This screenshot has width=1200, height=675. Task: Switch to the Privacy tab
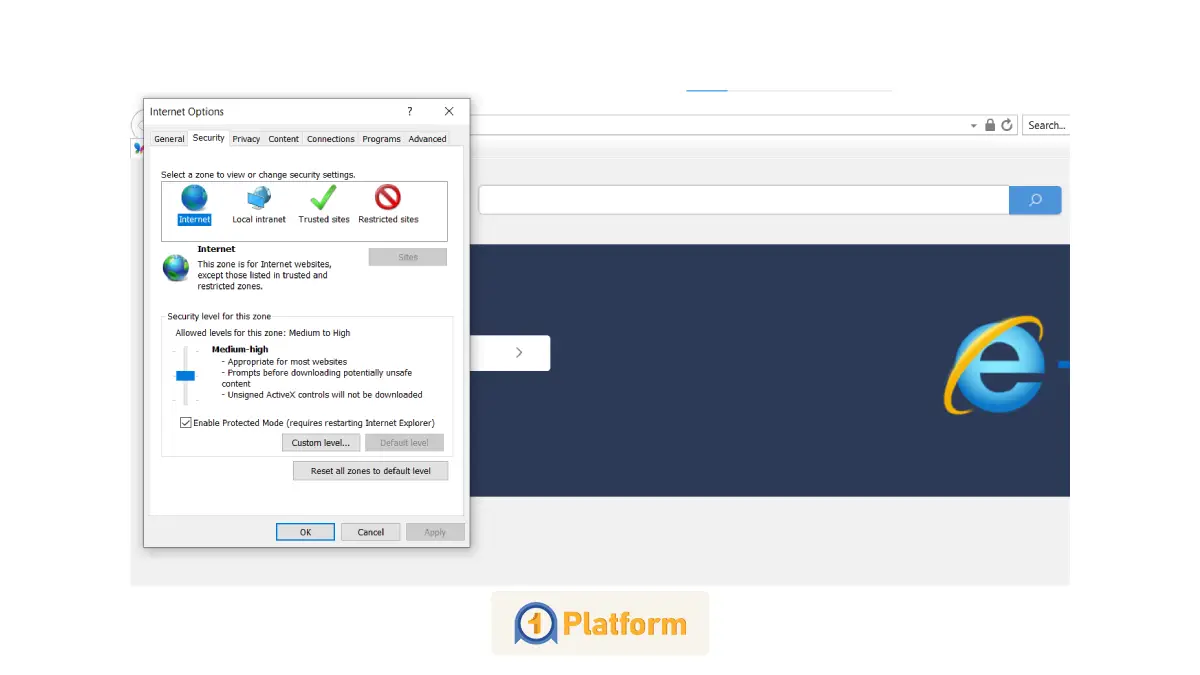[246, 139]
